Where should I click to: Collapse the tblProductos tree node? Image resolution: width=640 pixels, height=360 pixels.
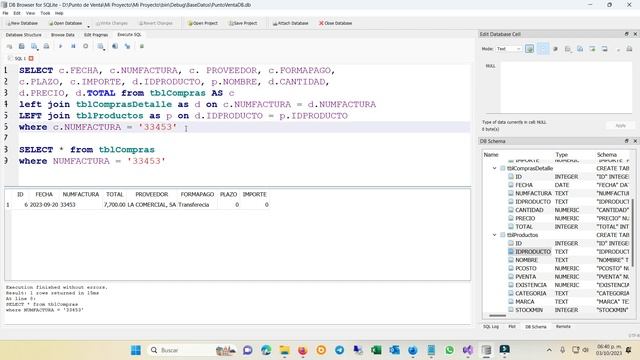[494, 235]
